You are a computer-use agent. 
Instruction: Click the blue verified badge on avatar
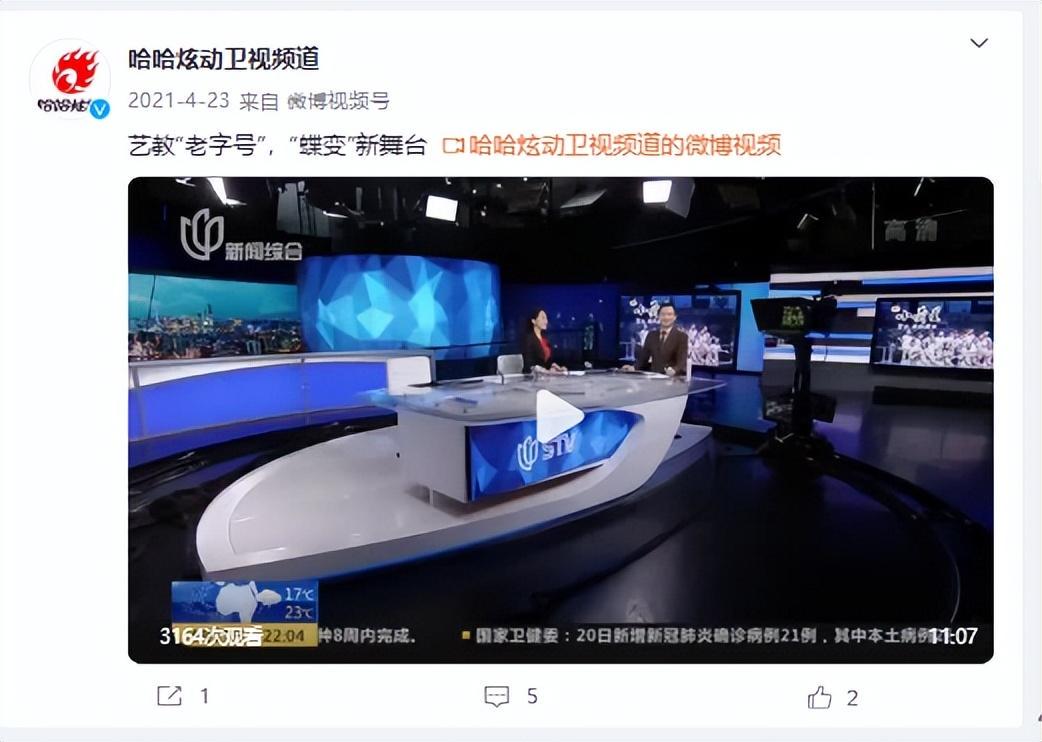point(100,108)
